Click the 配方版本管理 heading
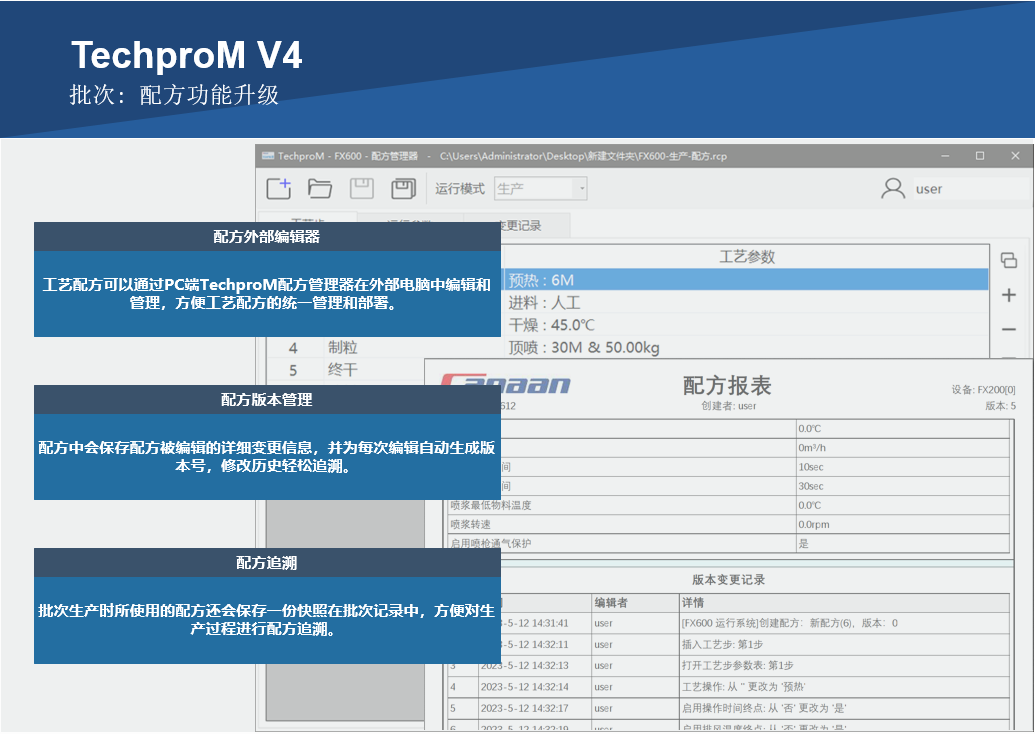The image size is (1035, 734). (267, 399)
